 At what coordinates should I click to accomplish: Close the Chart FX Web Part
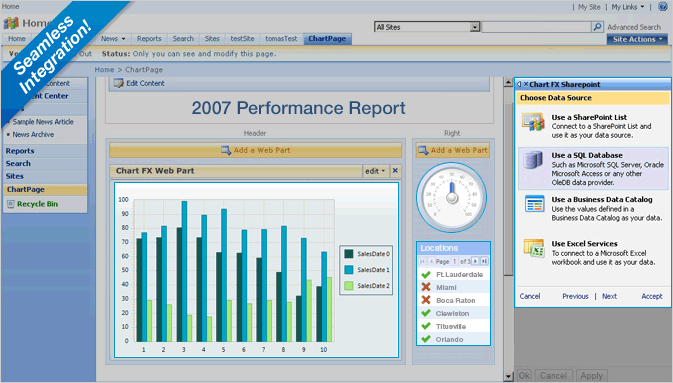point(395,171)
